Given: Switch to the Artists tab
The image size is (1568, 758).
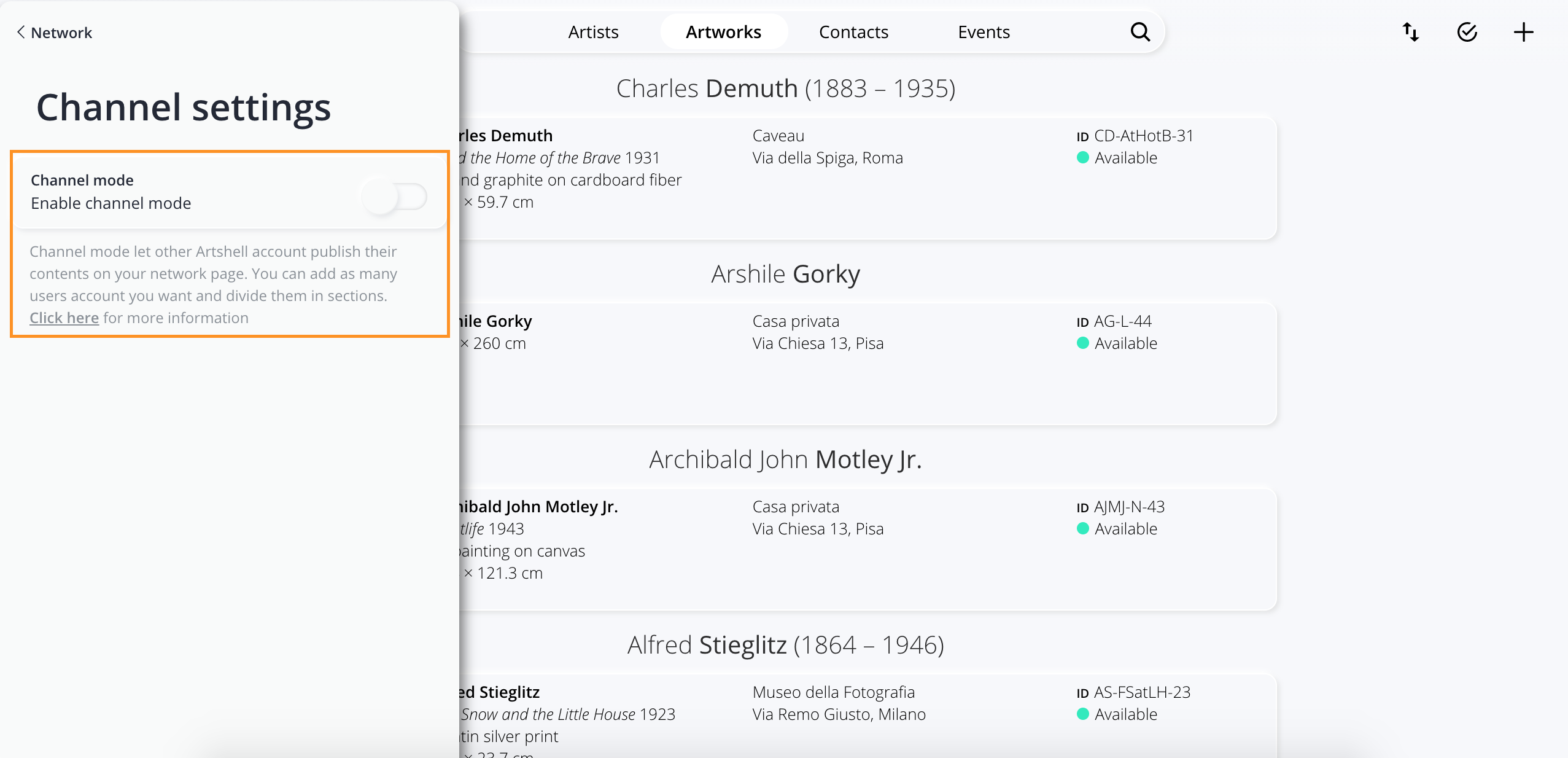Looking at the screenshot, I should click(593, 32).
